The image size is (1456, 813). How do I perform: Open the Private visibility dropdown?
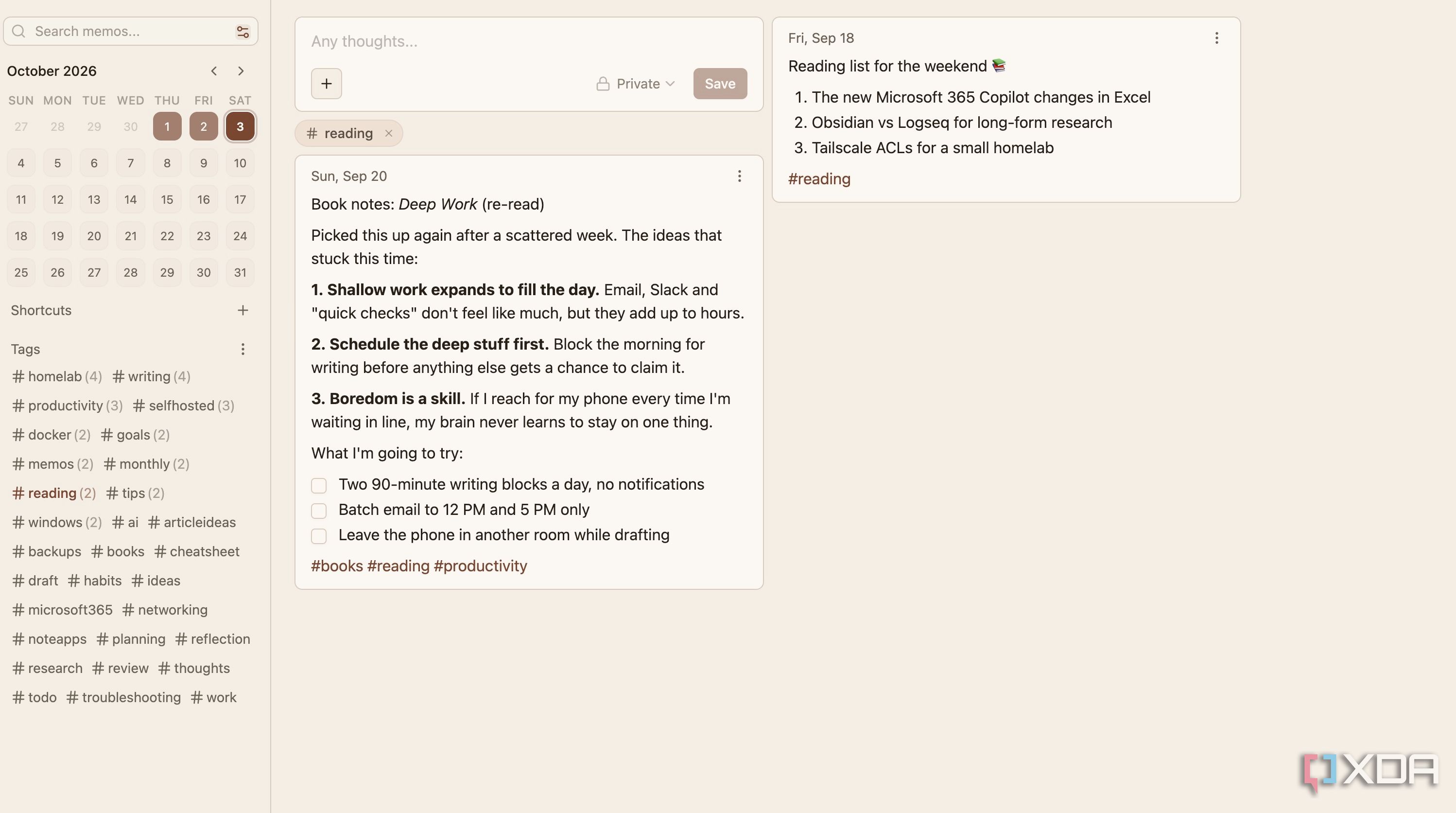[636, 84]
